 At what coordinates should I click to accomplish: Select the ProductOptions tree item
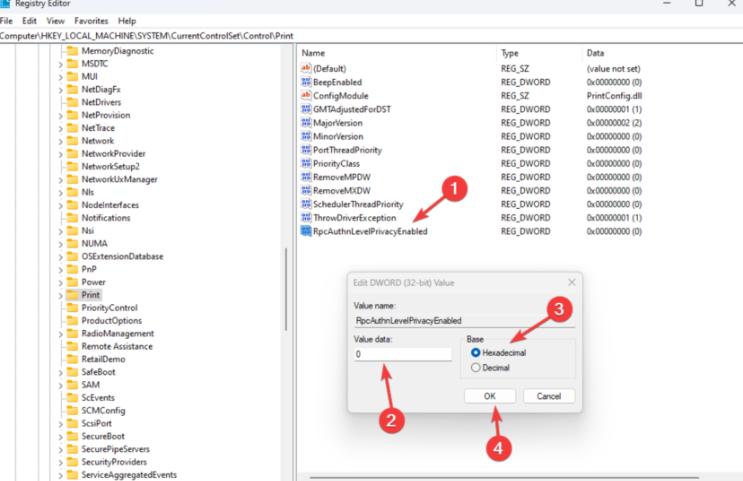[111, 320]
